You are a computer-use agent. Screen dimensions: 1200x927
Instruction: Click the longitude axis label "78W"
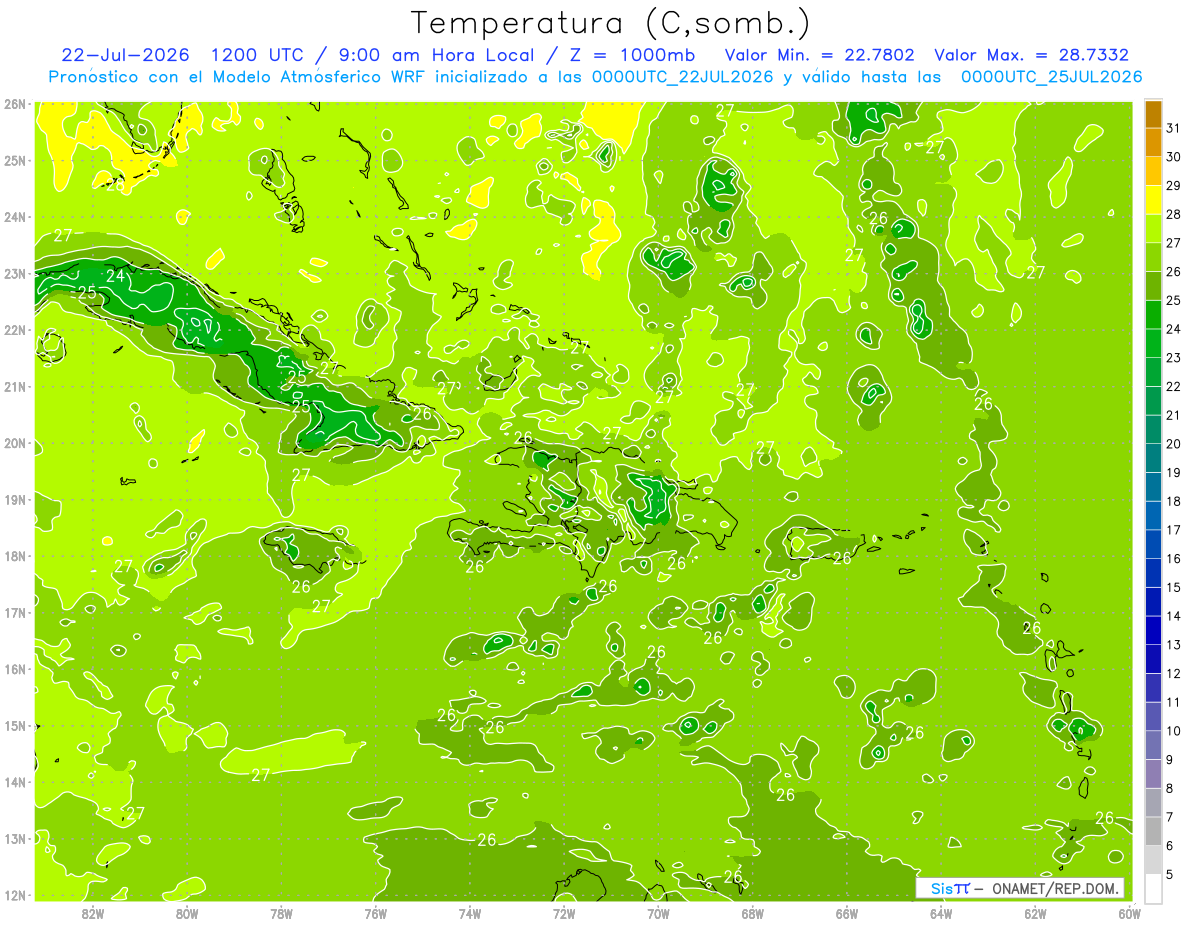[281, 913]
